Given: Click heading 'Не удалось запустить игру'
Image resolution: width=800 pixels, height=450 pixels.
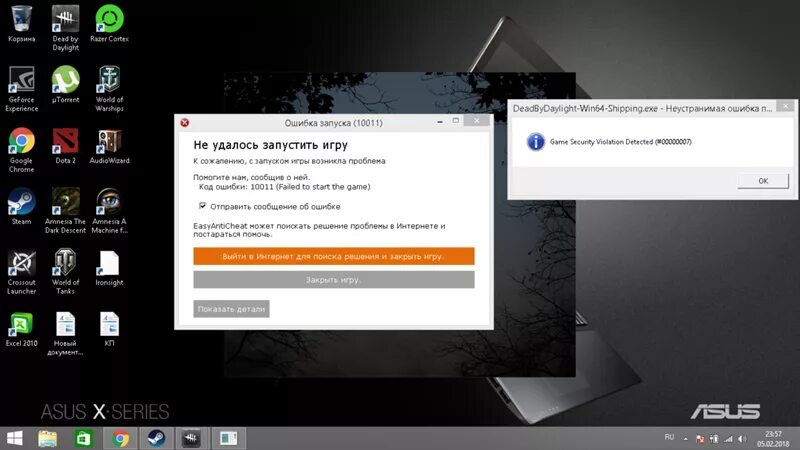Looking at the screenshot, I should (x=270, y=145).
